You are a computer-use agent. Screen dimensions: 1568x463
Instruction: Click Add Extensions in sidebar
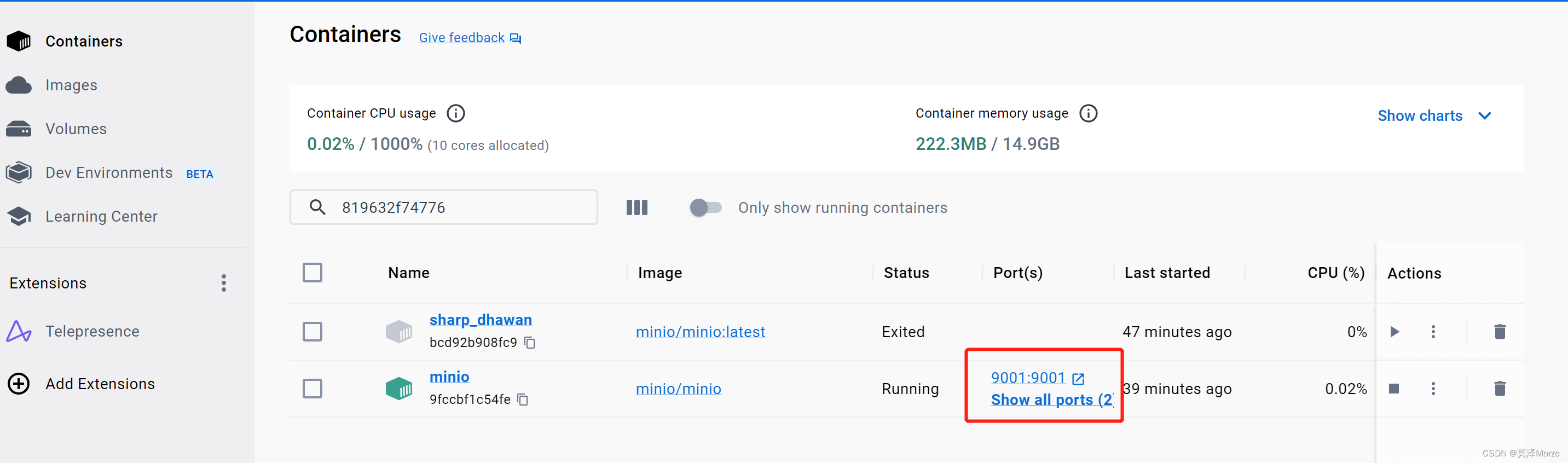point(101,384)
